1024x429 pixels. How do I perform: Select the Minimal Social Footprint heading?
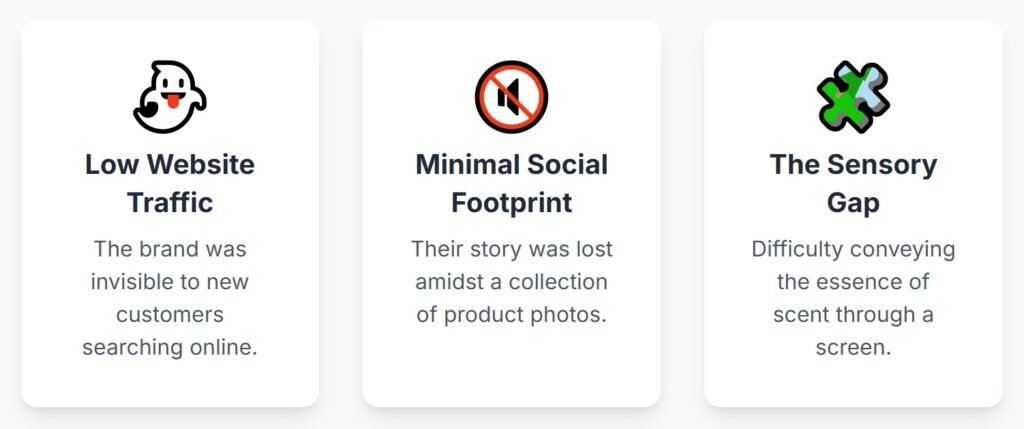pyautogui.click(x=511, y=183)
